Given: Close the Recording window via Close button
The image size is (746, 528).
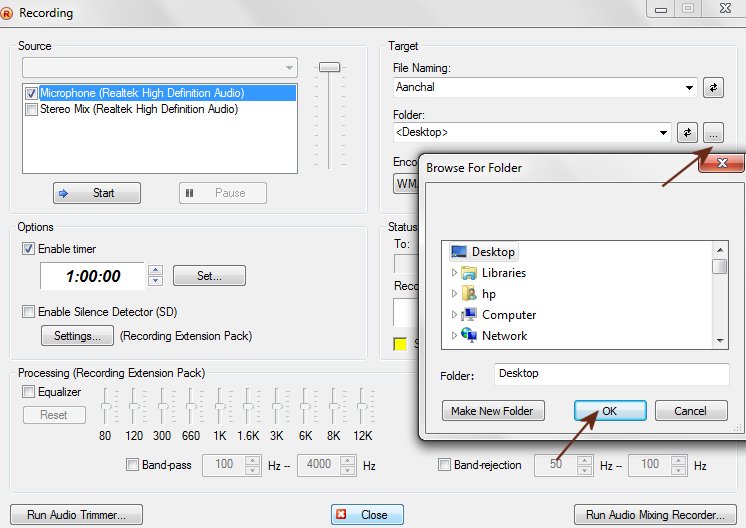Looking at the screenshot, I should click(367, 515).
